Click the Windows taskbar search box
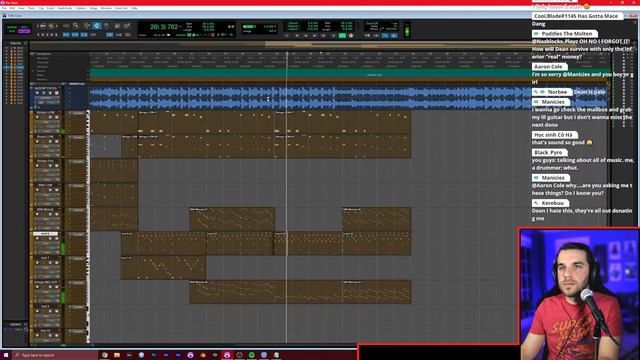The height and width of the screenshot is (360, 640). pyautogui.click(x=55, y=355)
